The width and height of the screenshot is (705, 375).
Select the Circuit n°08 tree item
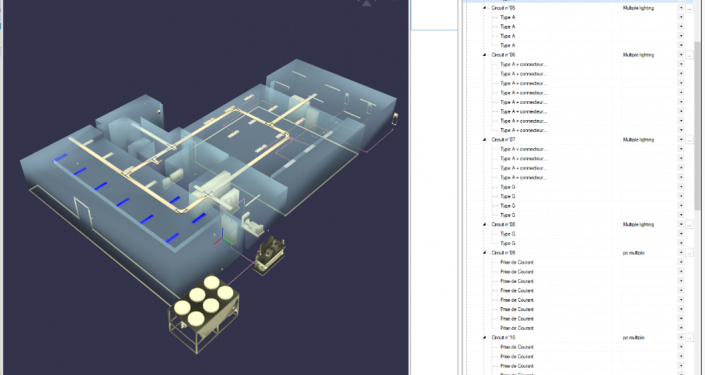pos(503,224)
